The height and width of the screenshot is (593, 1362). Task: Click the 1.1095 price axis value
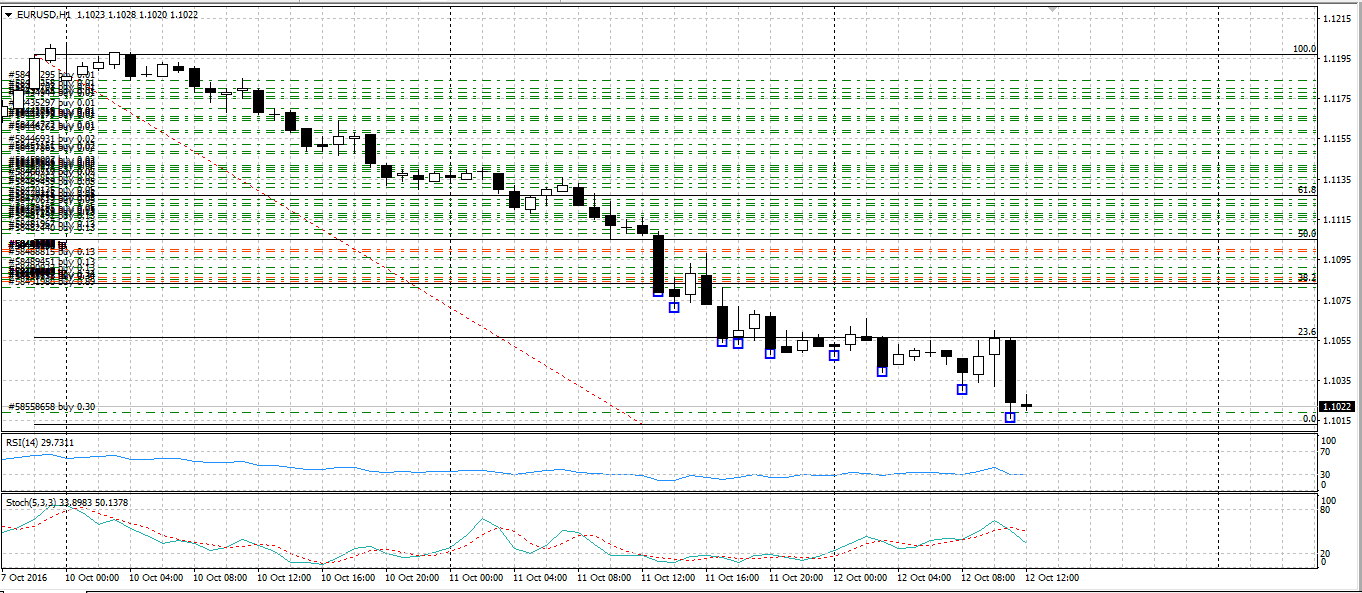tap(1337, 260)
